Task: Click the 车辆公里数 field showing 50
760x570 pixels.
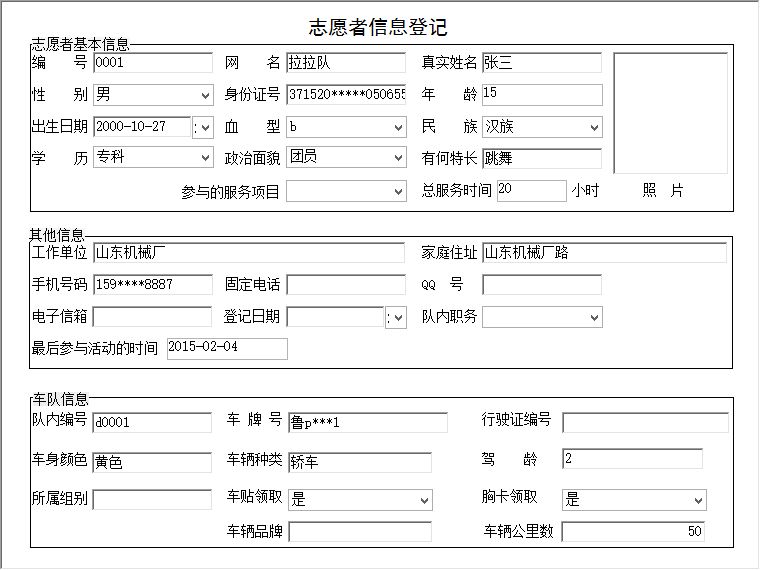Action: point(633,532)
